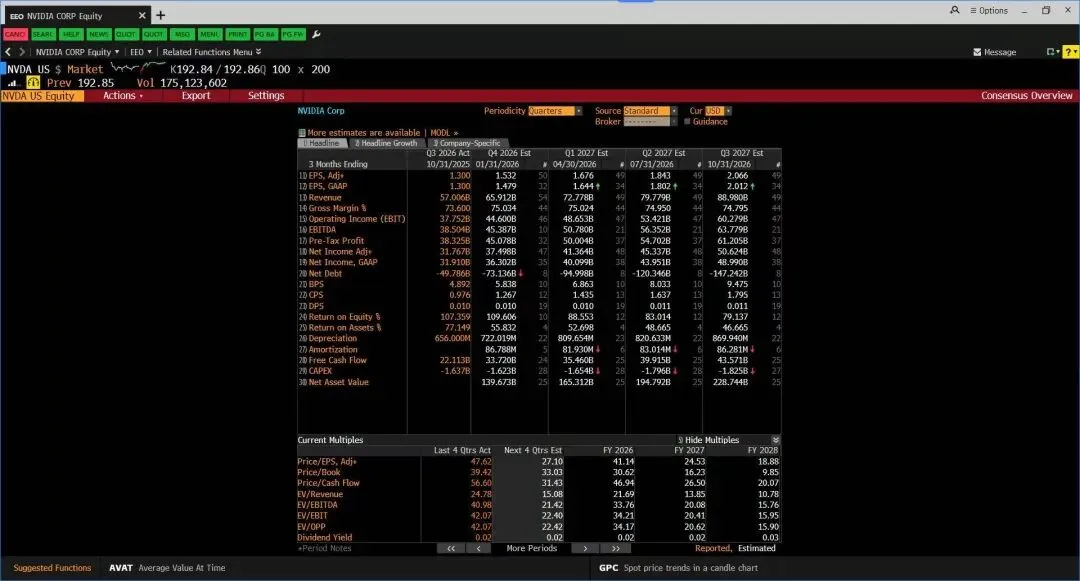Image resolution: width=1080 pixels, height=581 pixels.
Task: Click the Export menu item
Action: [196, 96]
